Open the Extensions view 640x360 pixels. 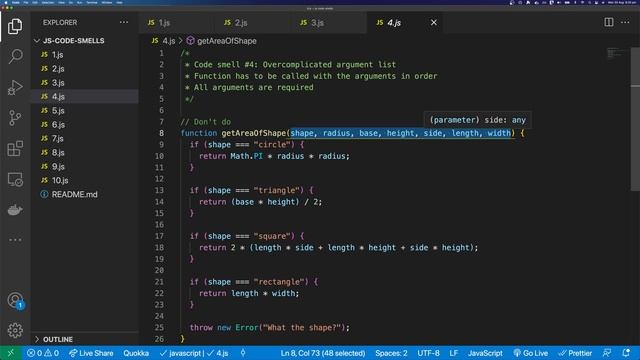click(15, 149)
